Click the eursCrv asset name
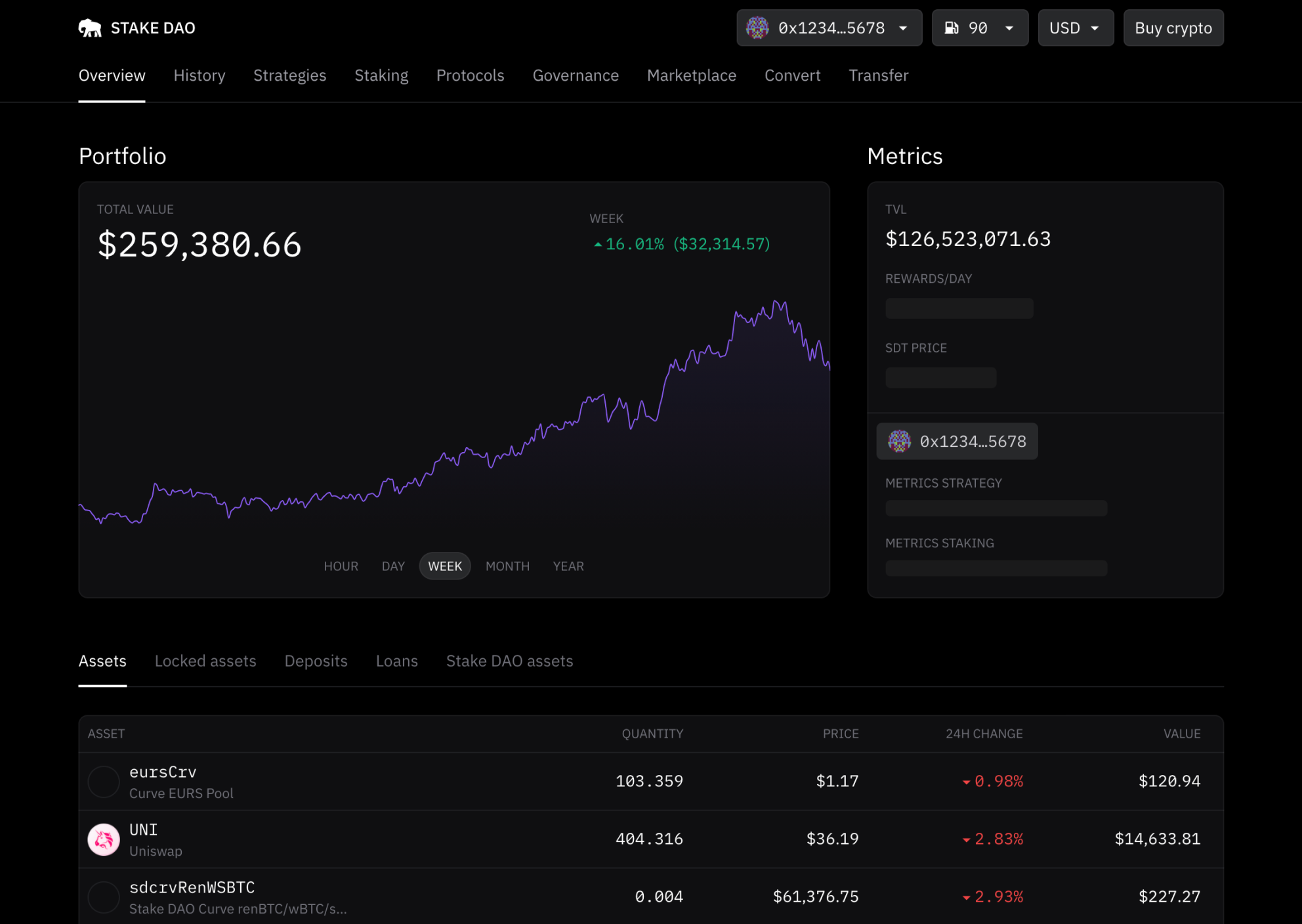The image size is (1302, 924). pyautogui.click(x=163, y=772)
